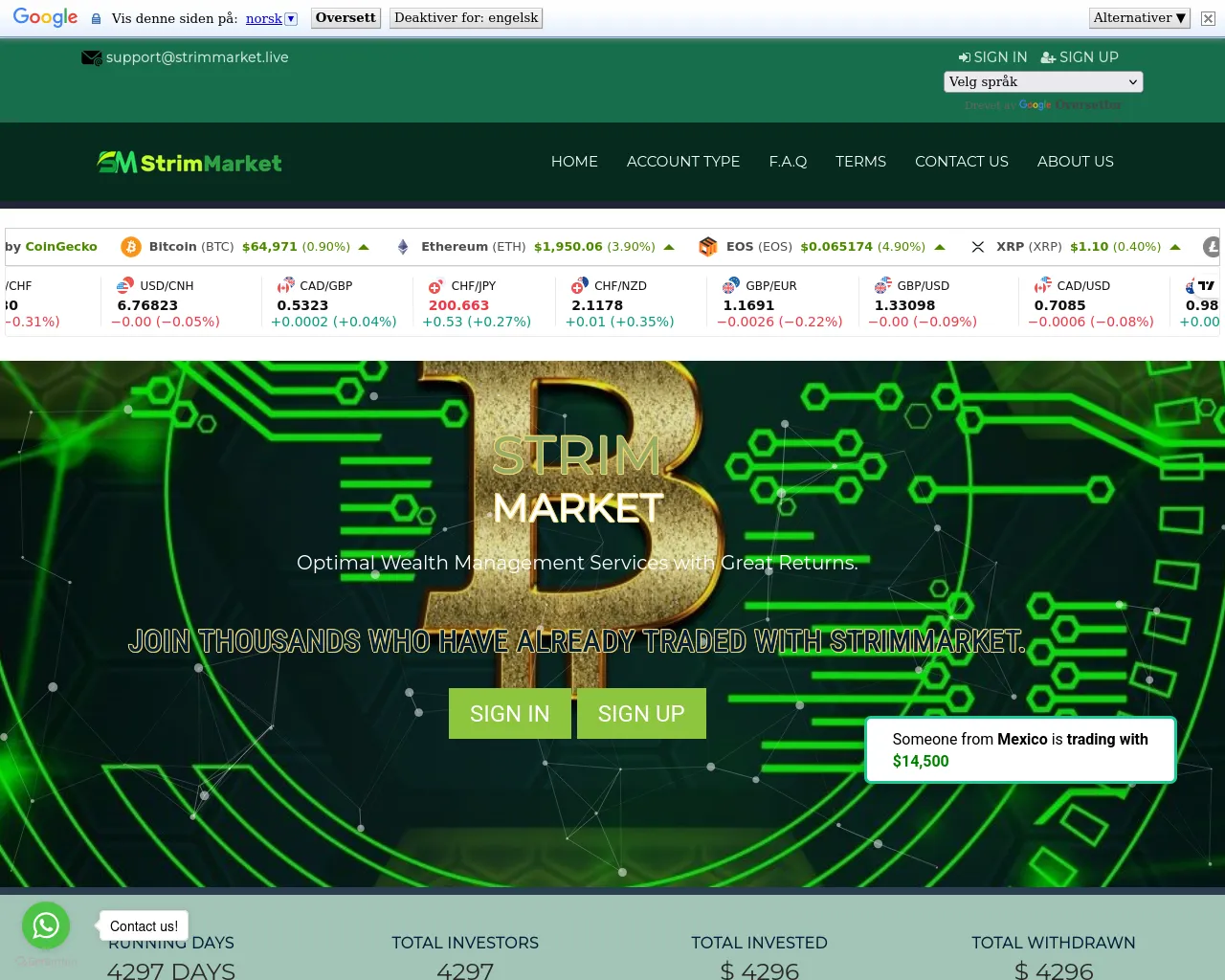Click the GBP/EUR flag icon
The width and height of the screenshot is (1225, 980).
731,285
